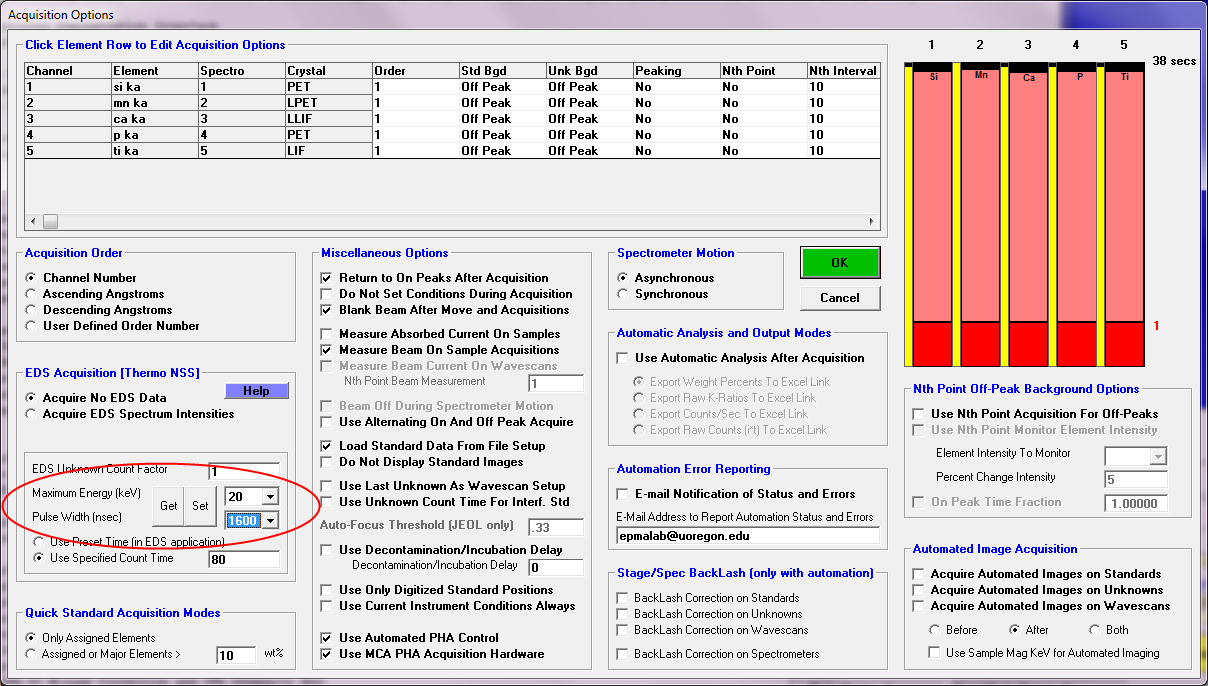1208x686 pixels.
Task: Click the element table horizontal scrollbar right arrow
Action: (872, 222)
